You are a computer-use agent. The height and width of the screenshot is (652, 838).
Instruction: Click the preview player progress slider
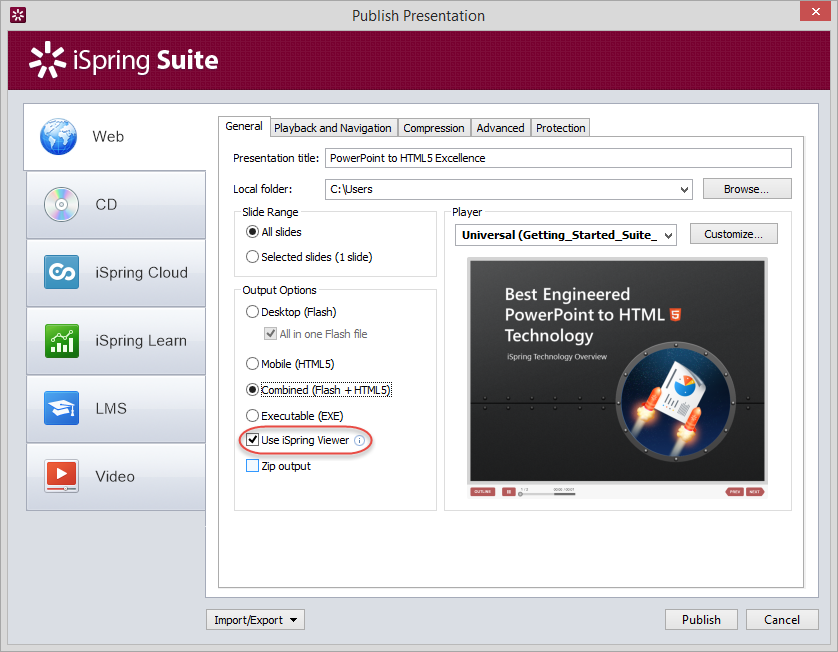click(x=547, y=494)
